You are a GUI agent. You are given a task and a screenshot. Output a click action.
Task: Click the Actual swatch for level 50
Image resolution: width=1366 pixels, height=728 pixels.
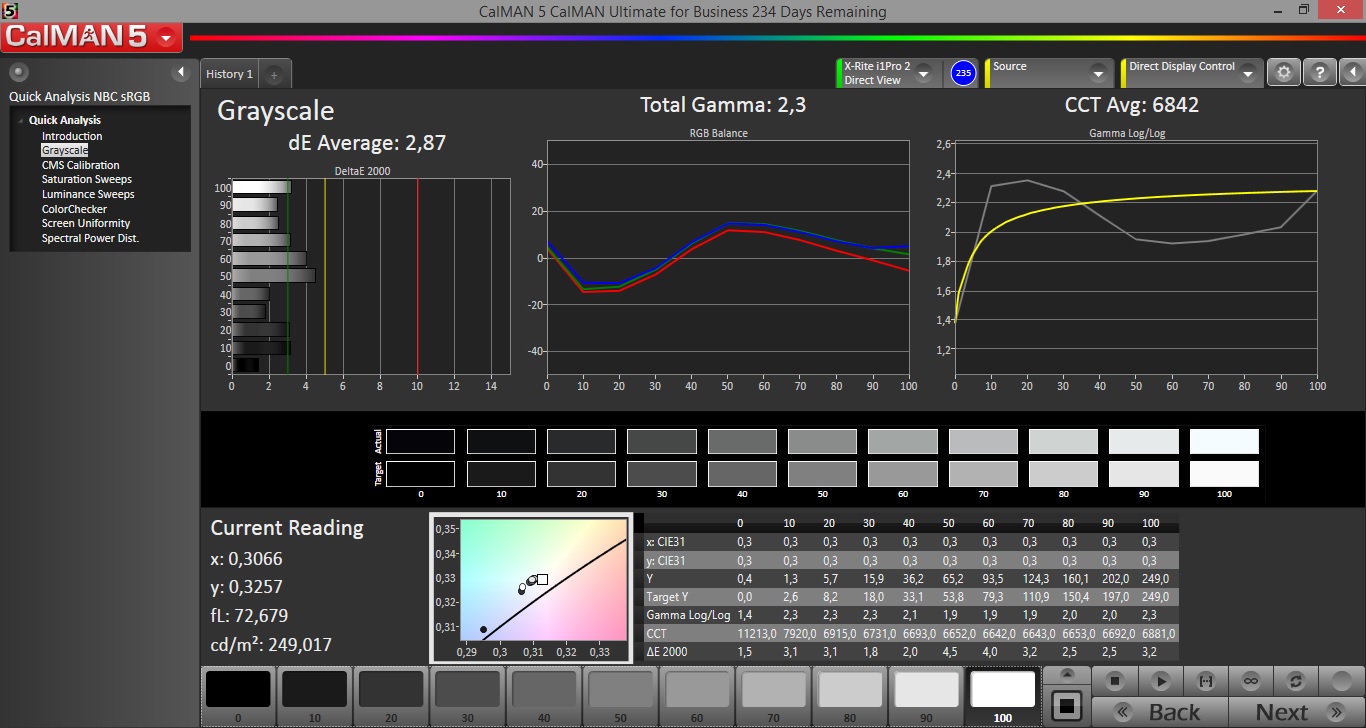(822, 441)
